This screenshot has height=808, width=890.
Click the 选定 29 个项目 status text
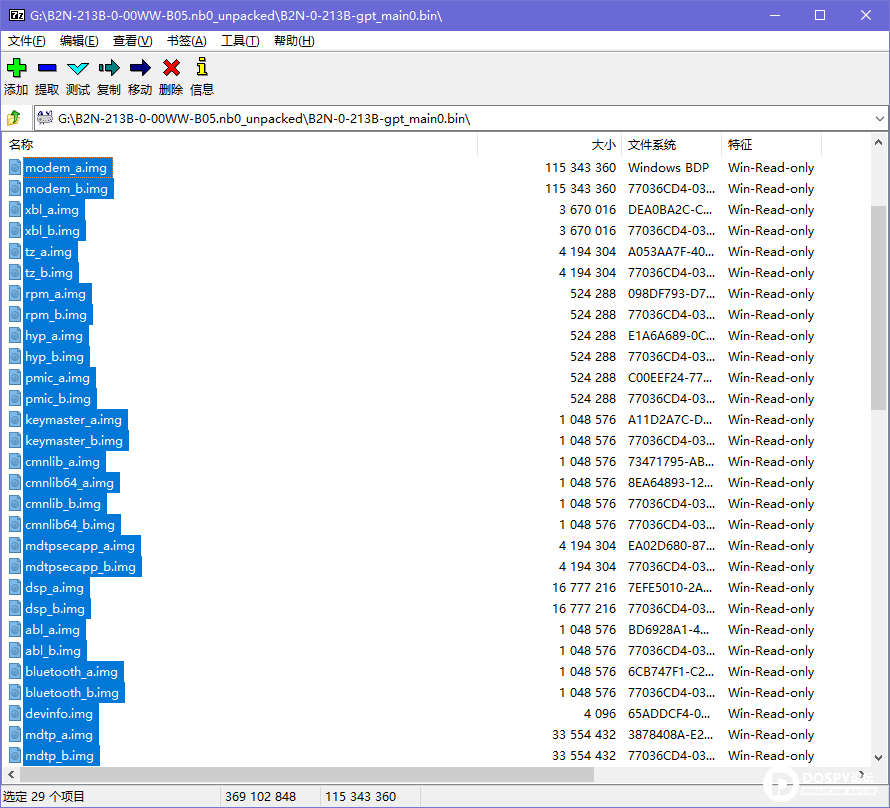click(44, 797)
